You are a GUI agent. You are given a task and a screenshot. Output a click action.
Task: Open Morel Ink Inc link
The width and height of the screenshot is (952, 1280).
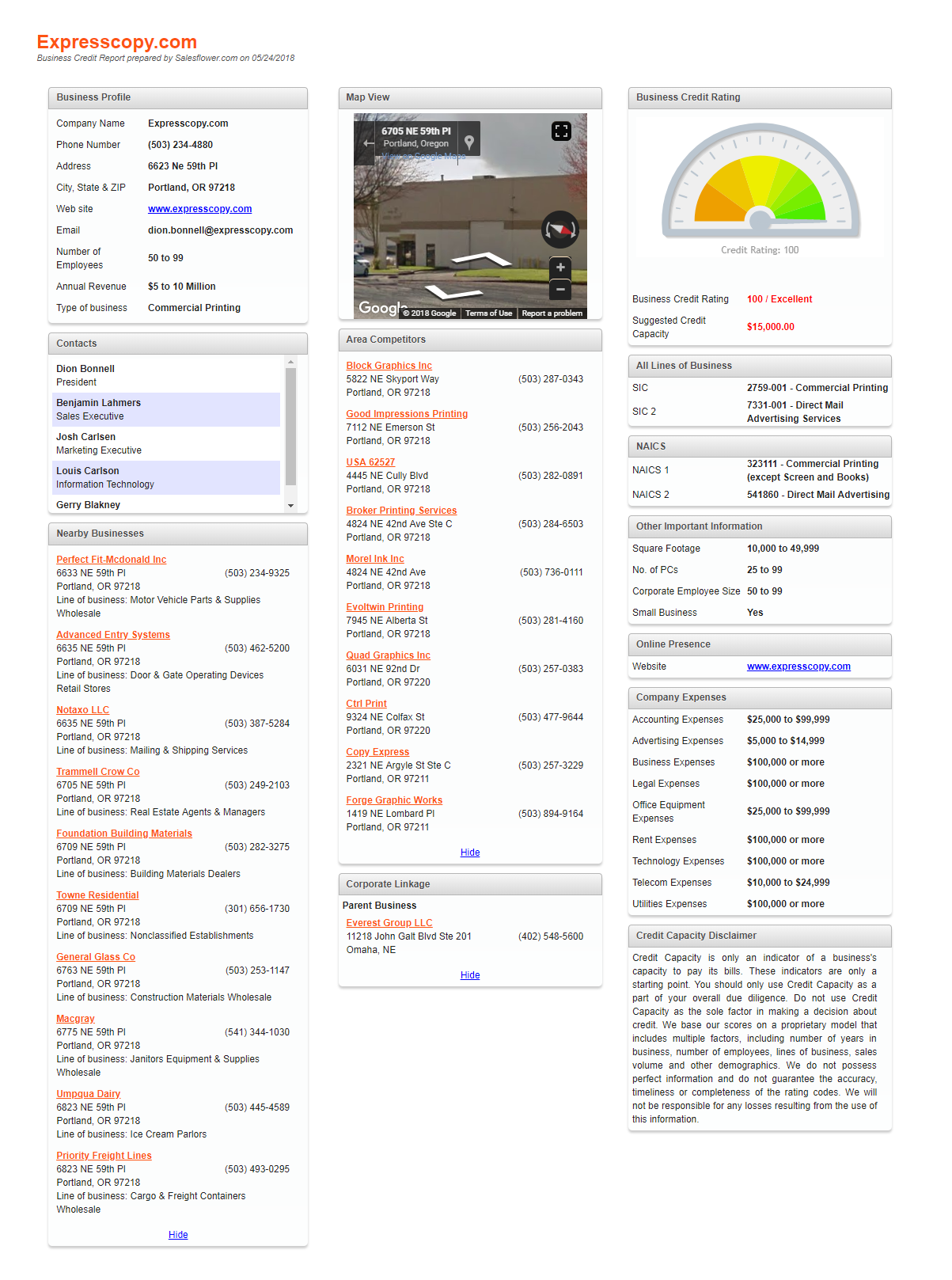coord(375,559)
